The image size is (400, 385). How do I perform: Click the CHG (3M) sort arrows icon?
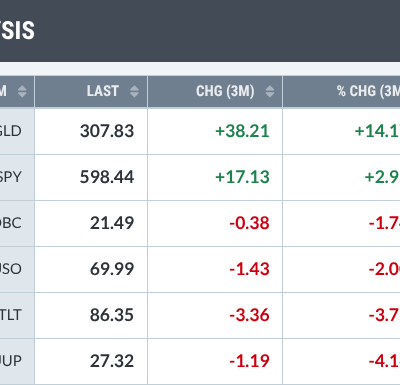(x=270, y=91)
